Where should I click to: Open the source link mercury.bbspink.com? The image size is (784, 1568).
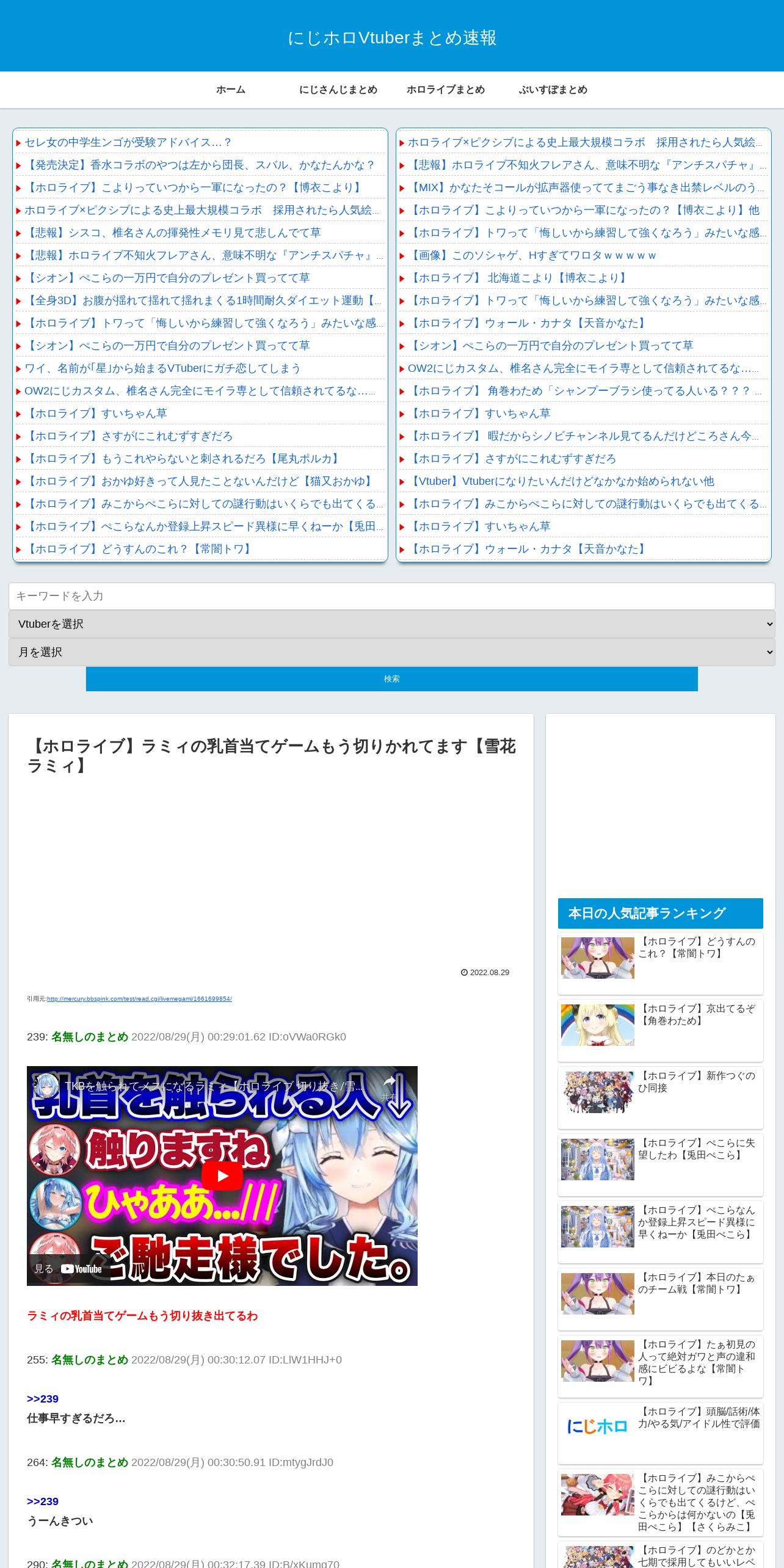(x=139, y=999)
